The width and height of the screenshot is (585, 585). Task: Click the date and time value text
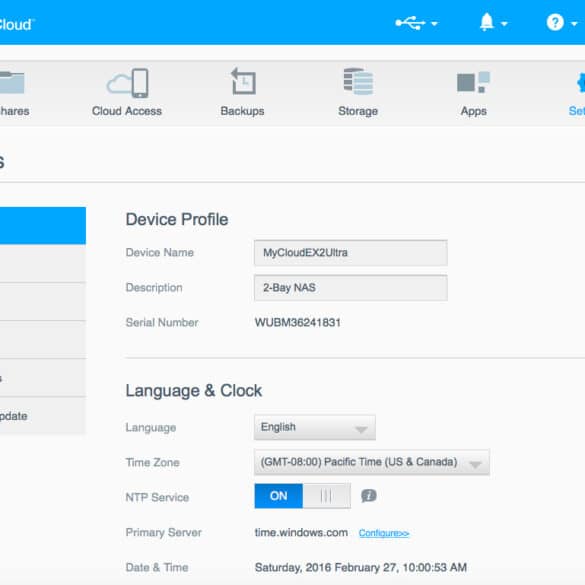click(x=361, y=567)
